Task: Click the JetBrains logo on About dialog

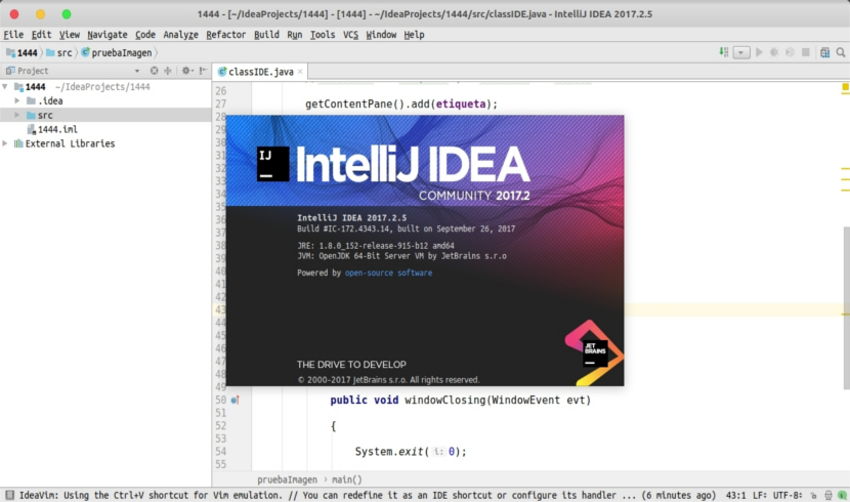Action: (595, 352)
